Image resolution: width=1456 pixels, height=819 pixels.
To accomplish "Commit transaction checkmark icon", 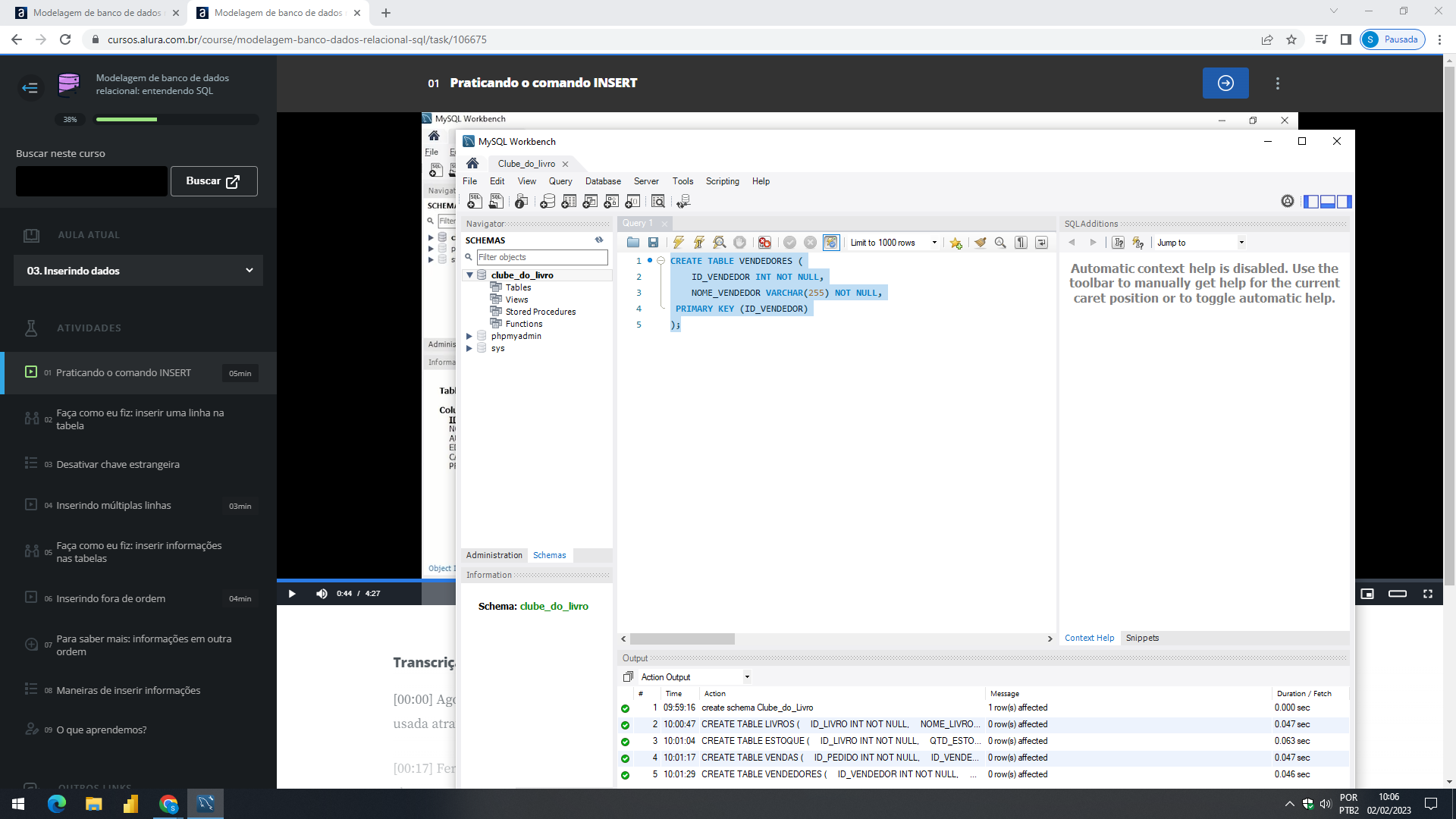I will tap(789, 243).
